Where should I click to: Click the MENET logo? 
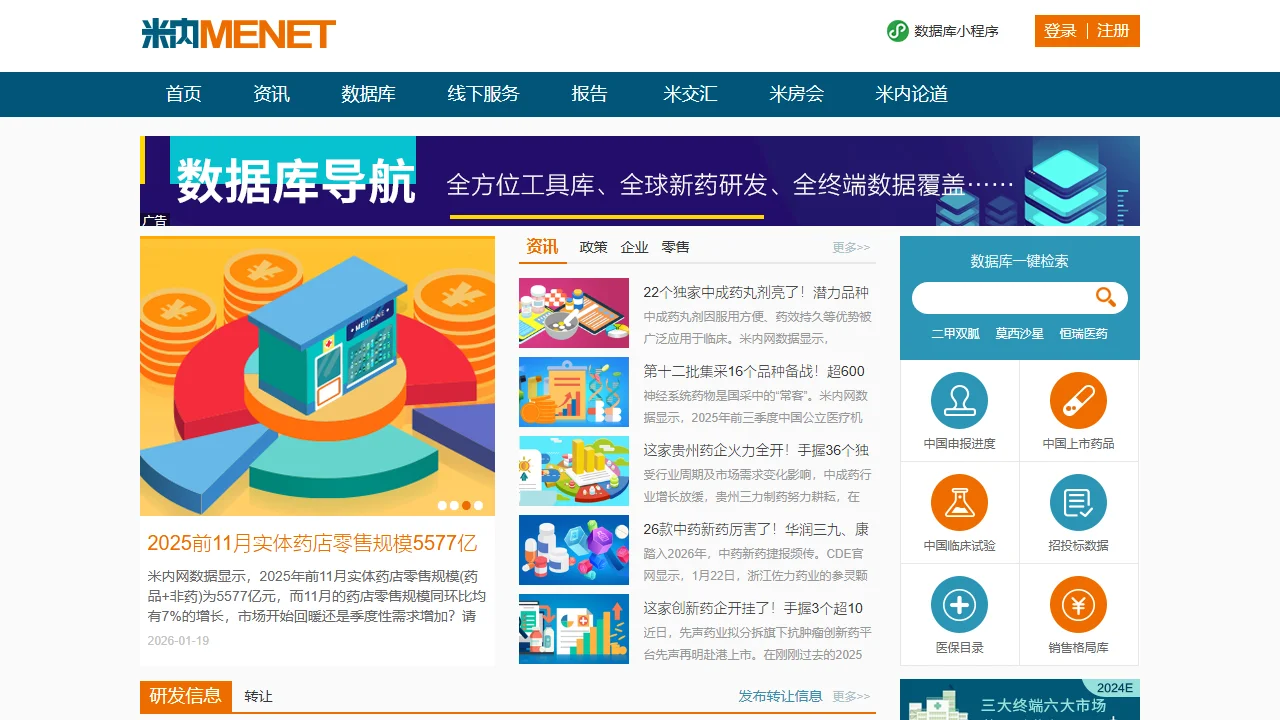point(238,34)
